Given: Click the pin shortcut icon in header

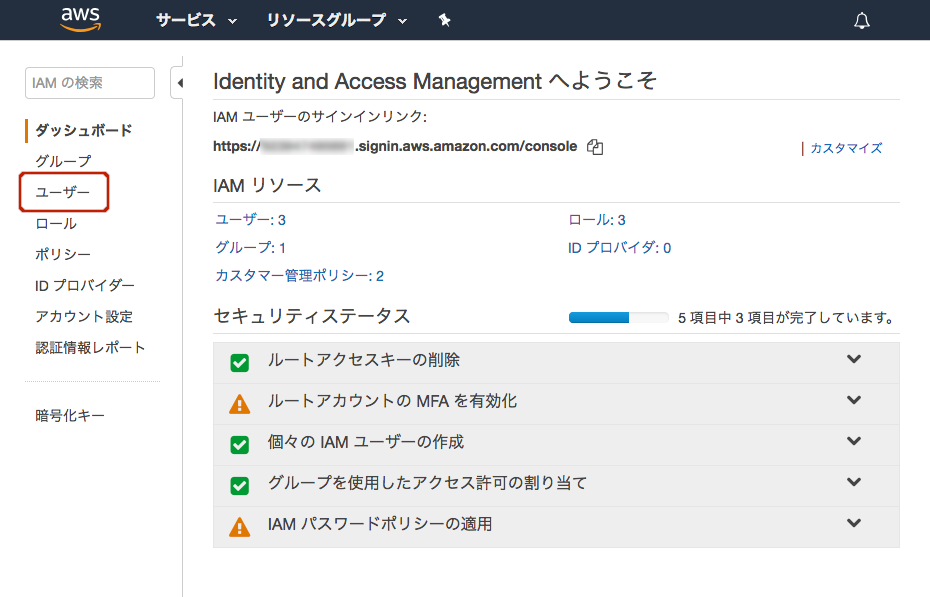Looking at the screenshot, I should pos(444,21).
